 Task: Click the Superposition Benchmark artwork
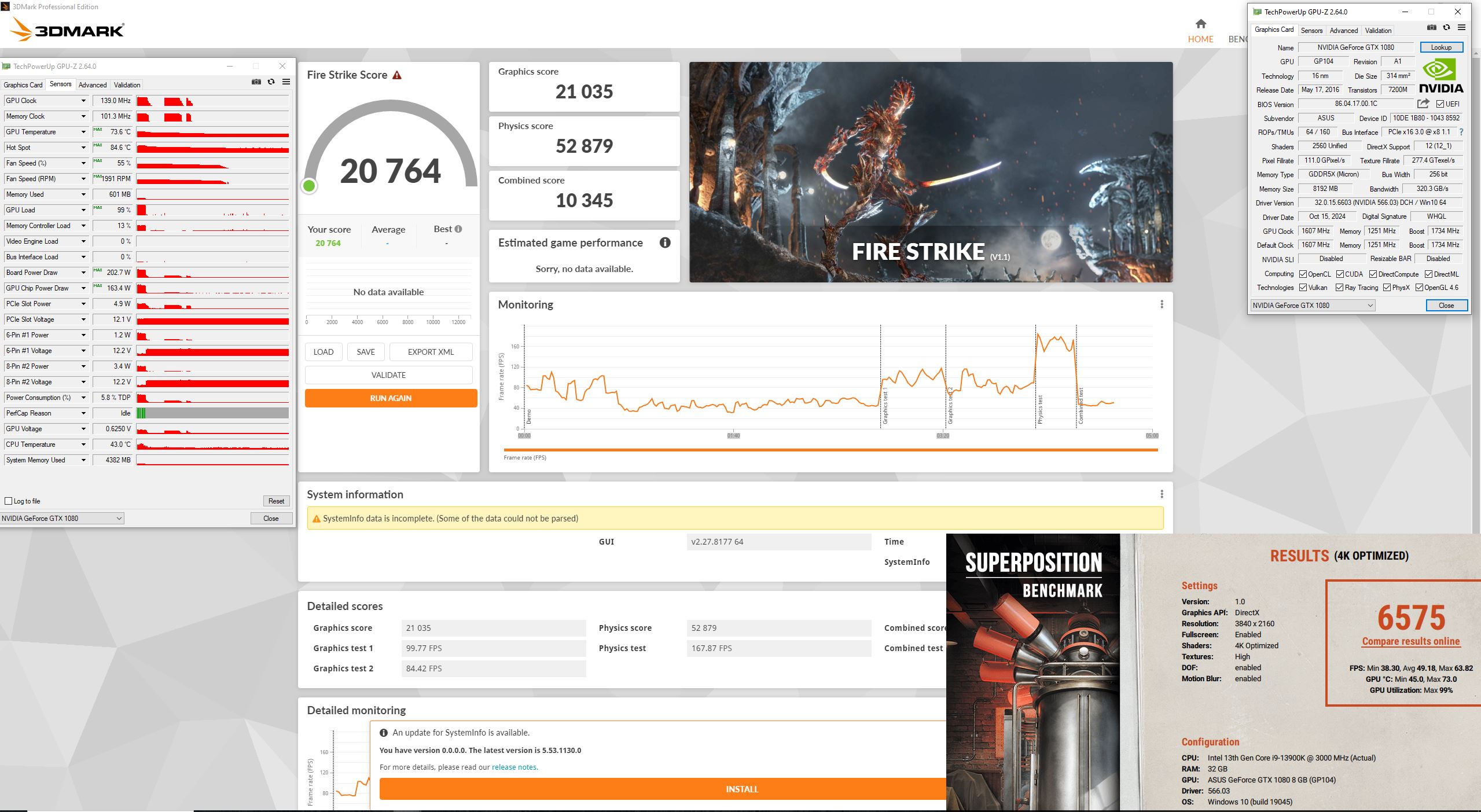[x=1033, y=673]
